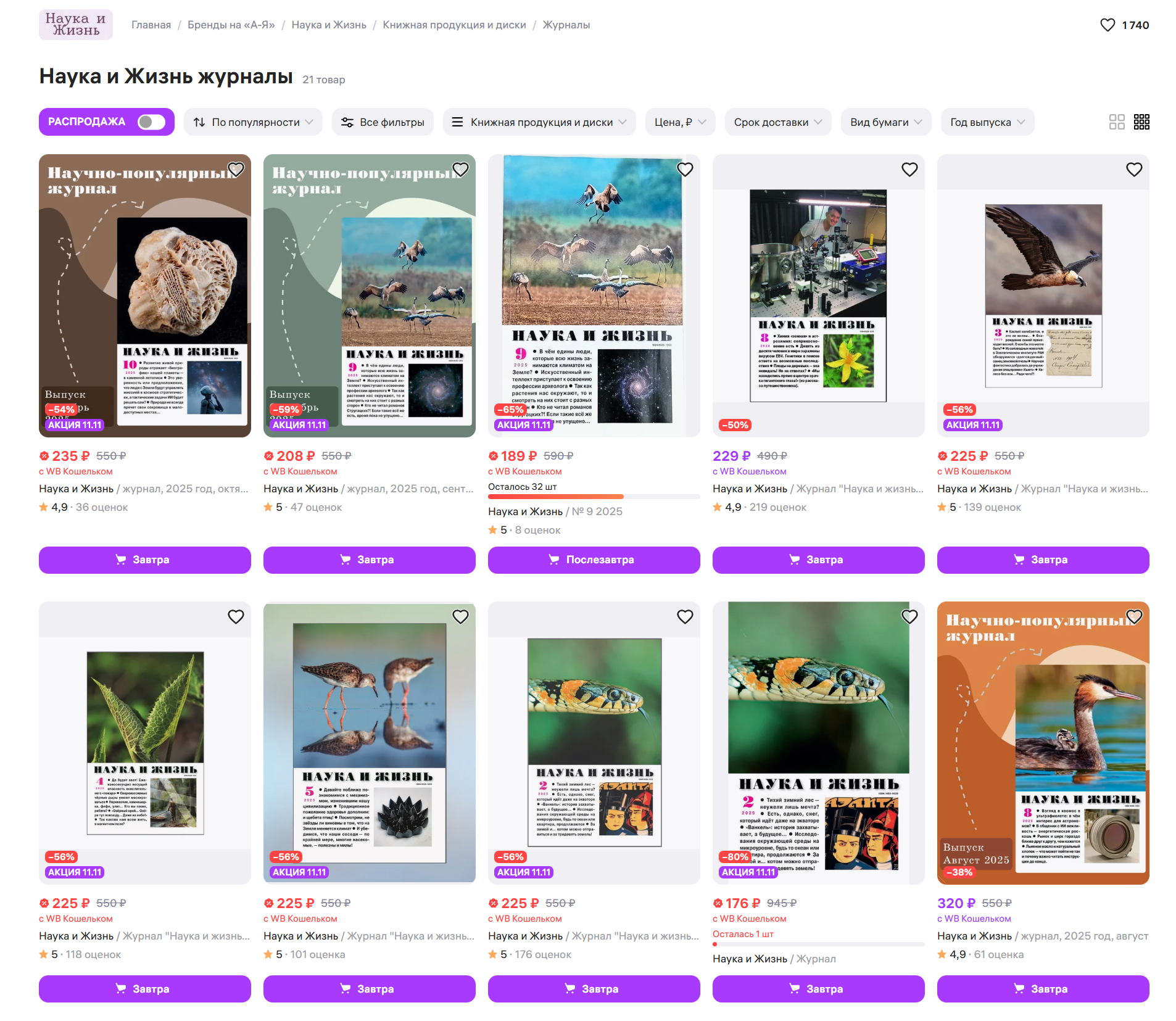Switch to small tile grid view

(x=1141, y=122)
